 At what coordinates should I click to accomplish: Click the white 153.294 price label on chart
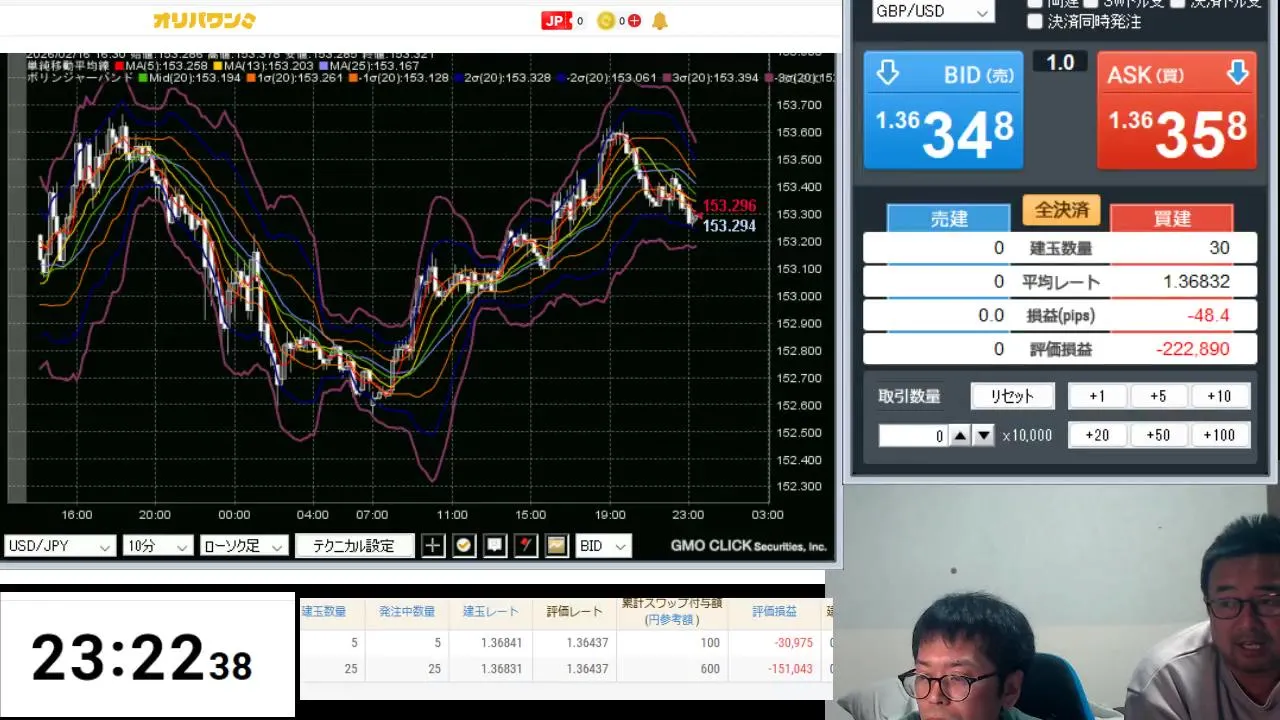click(x=729, y=226)
